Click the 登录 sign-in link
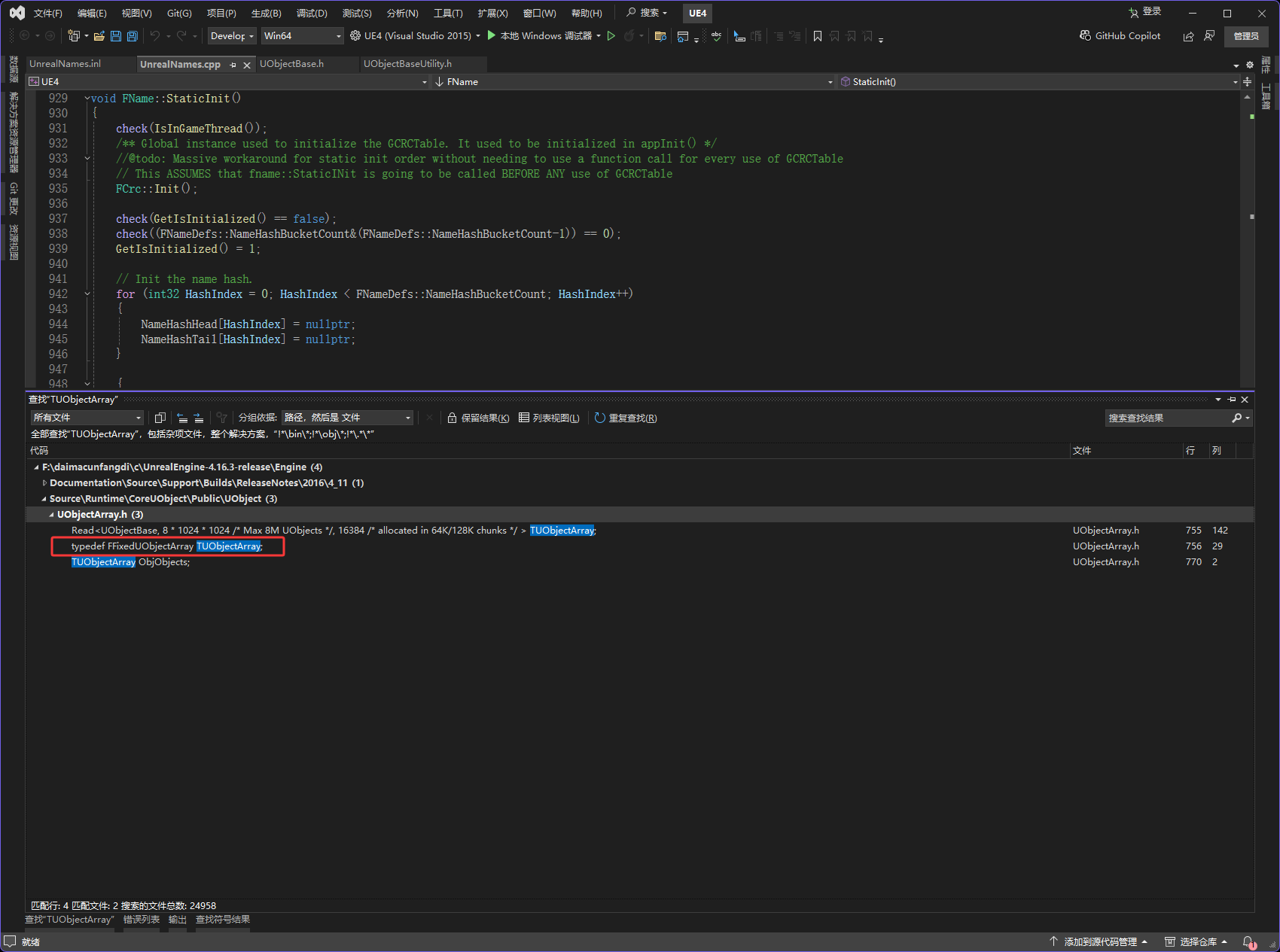This screenshot has height=952, width=1280. tap(1145, 12)
